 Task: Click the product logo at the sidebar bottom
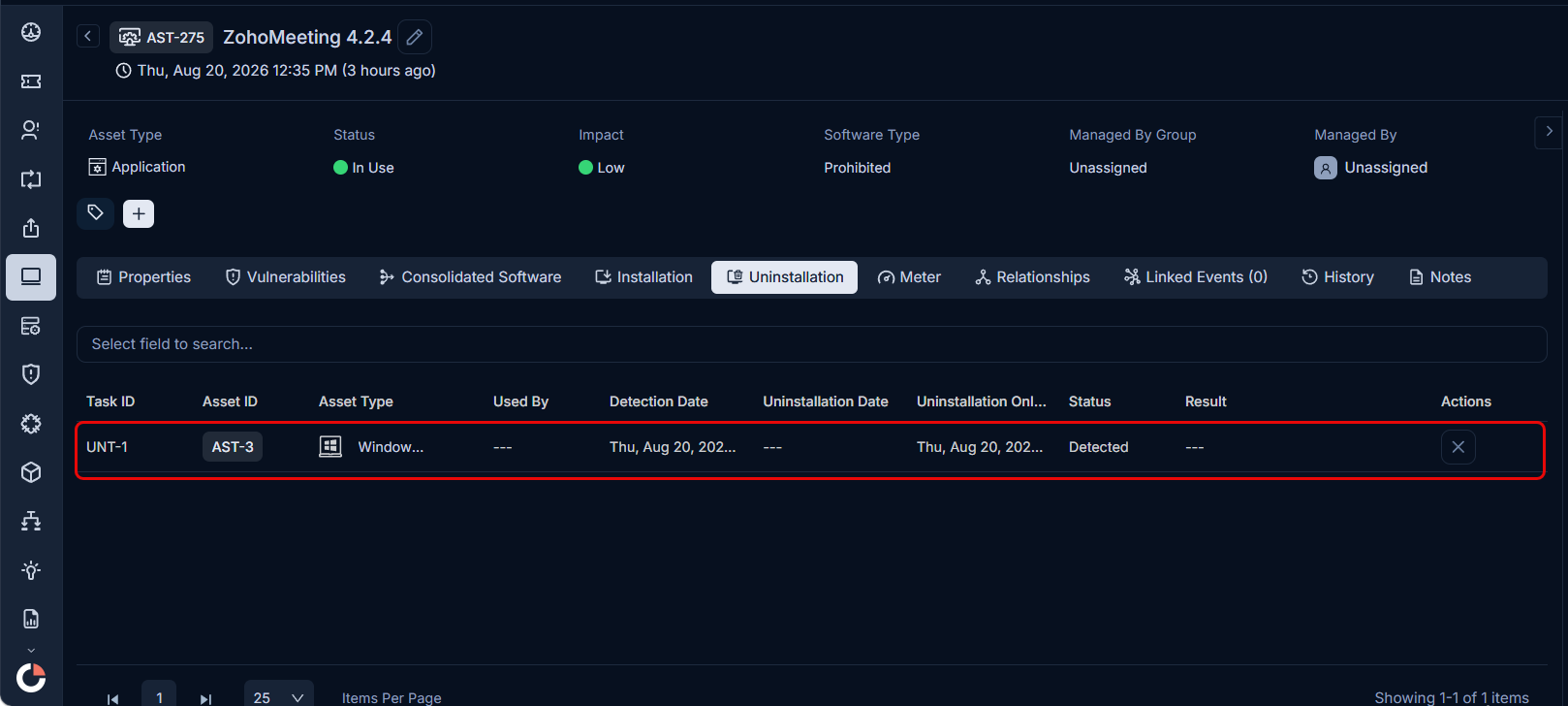tap(31, 677)
